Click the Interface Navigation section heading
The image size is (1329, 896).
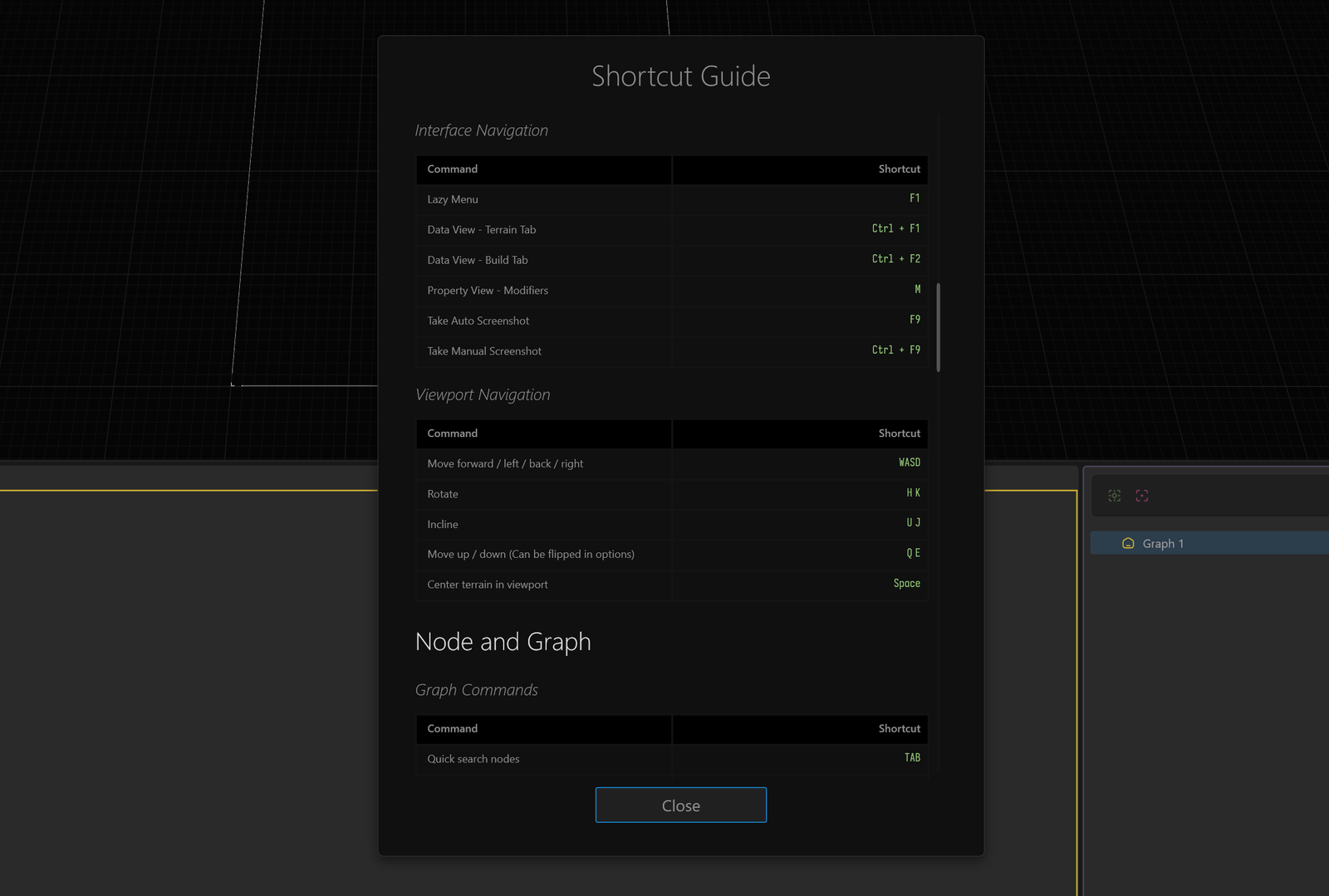[481, 130]
